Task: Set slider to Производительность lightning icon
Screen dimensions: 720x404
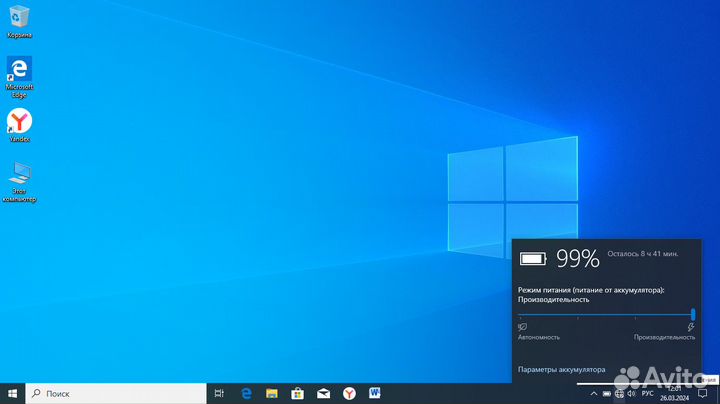Action: click(x=691, y=327)
